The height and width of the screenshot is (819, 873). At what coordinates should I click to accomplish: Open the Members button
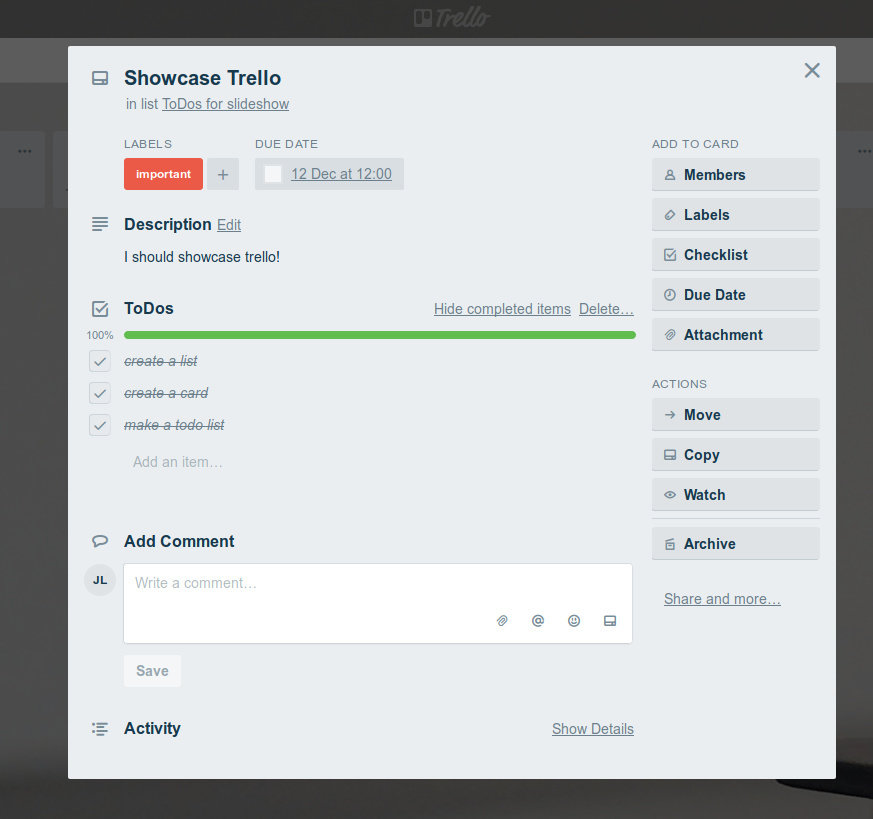[735, 175]
